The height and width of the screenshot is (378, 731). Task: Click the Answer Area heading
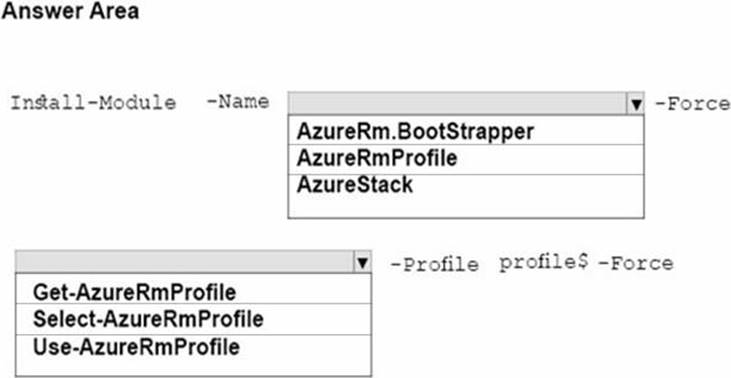coord(70,11)
